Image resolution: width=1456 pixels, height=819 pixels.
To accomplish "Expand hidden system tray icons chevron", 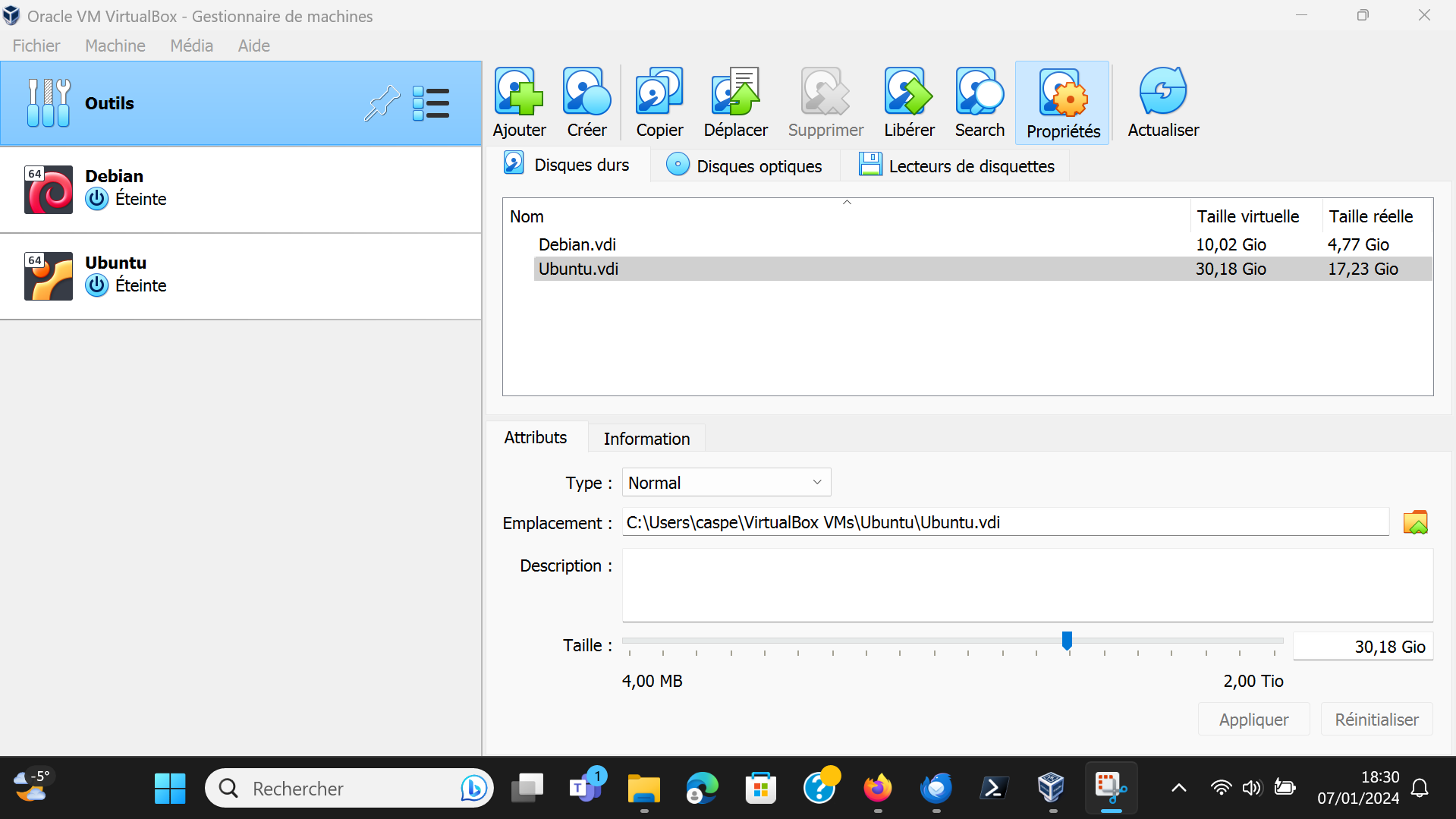I will tap(1178, 788).
